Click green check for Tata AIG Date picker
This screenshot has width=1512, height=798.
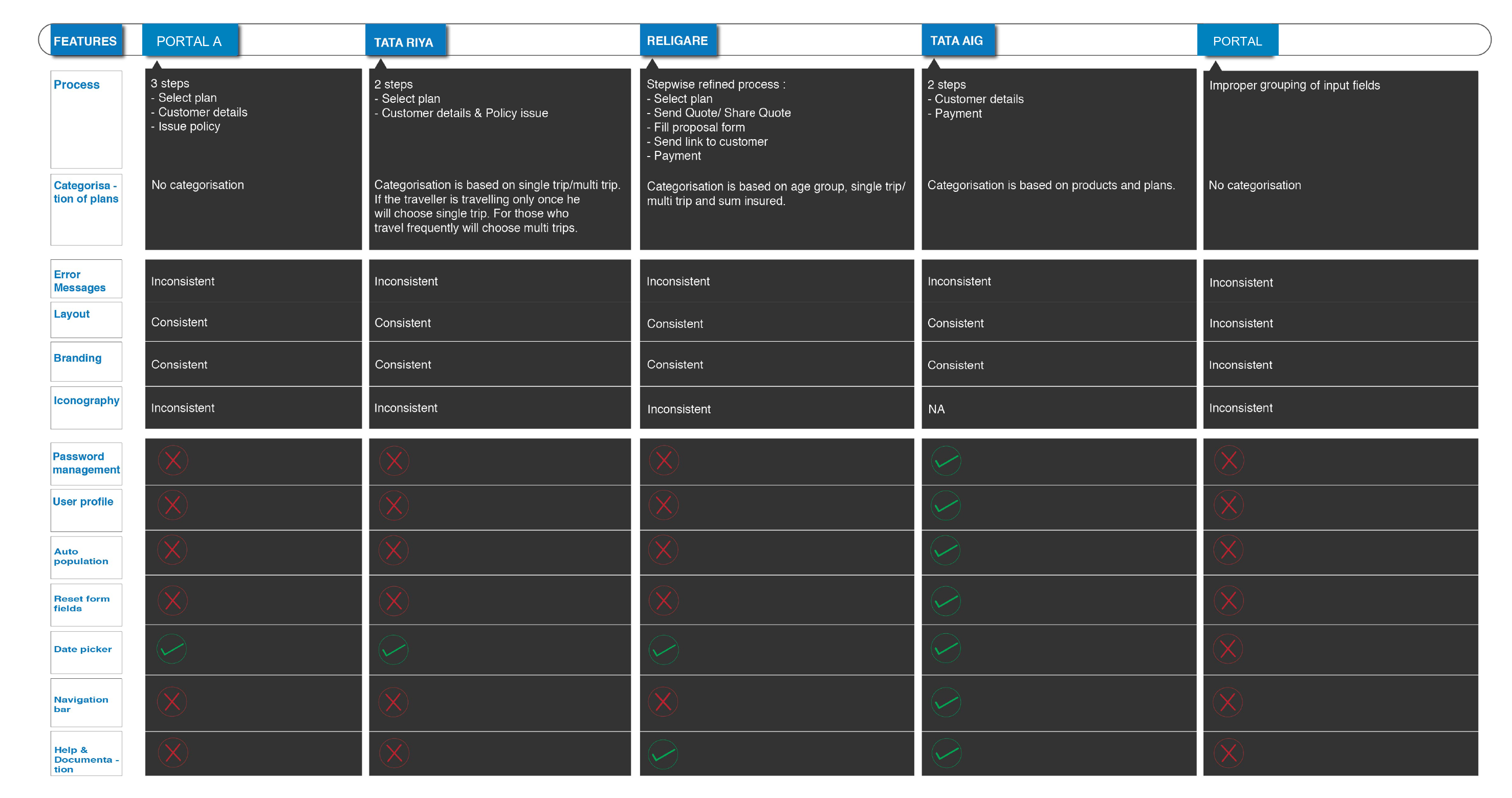(946, 649)
